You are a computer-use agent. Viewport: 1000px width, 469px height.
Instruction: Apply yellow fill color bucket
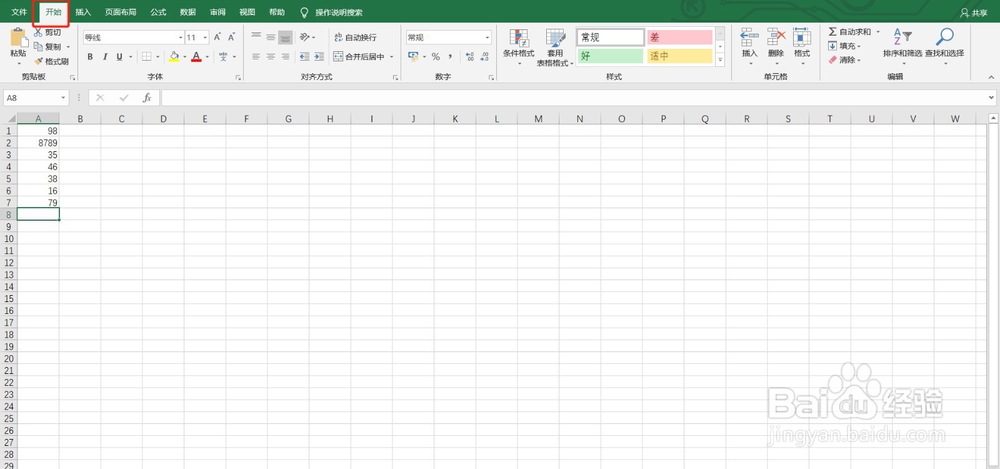(174, 57)
